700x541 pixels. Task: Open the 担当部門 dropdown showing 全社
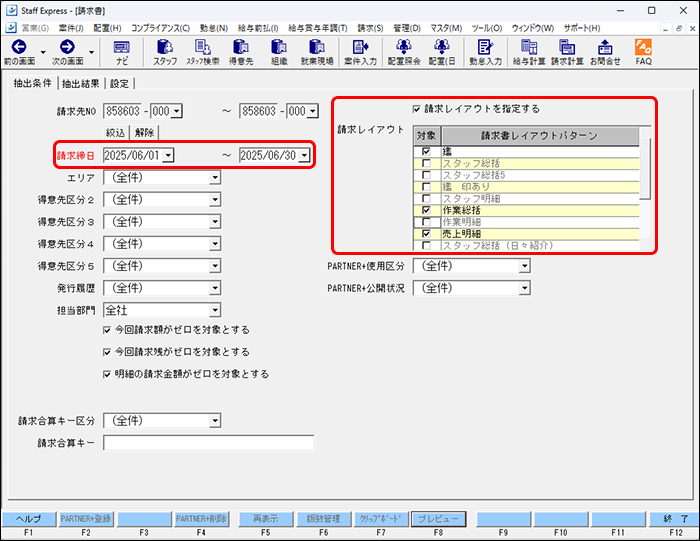tap(215, 310)
